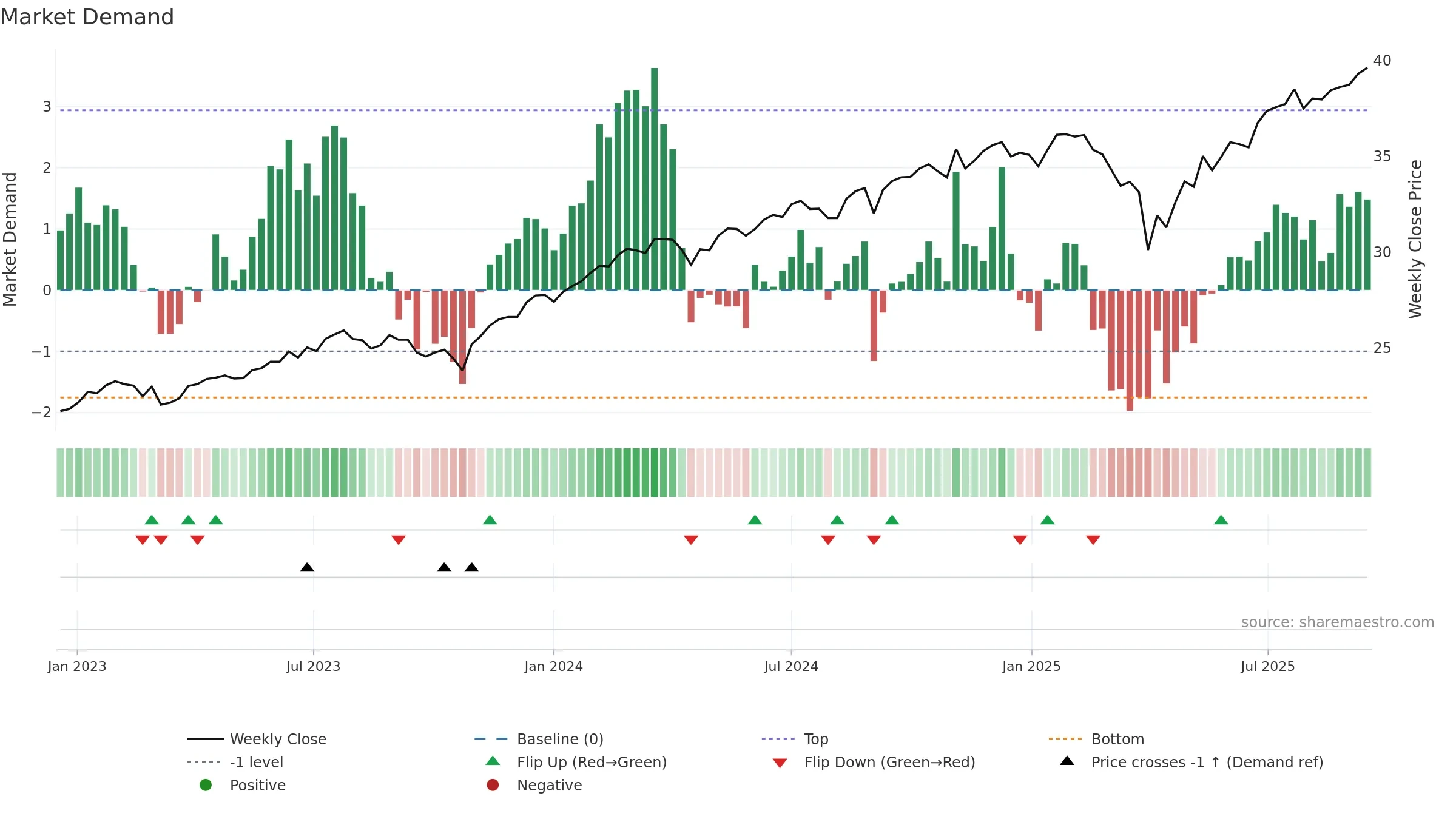The height and width of the screenshot is (819, 1456).
Task: Click the demand tick label −2
Action: [x=41, y=413]
